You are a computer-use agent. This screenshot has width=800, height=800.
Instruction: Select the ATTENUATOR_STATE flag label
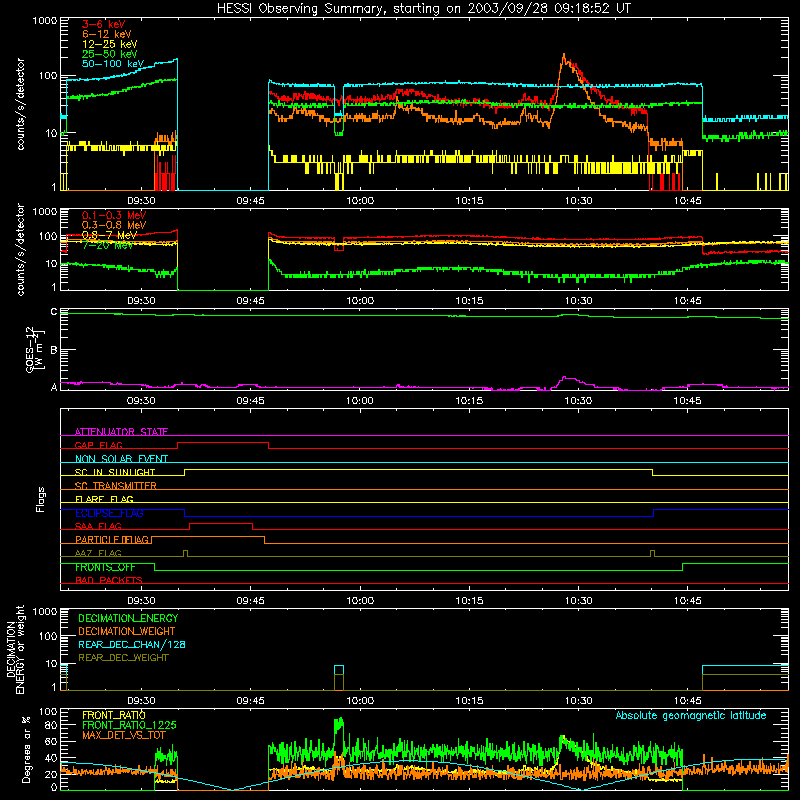click(121, 432)
